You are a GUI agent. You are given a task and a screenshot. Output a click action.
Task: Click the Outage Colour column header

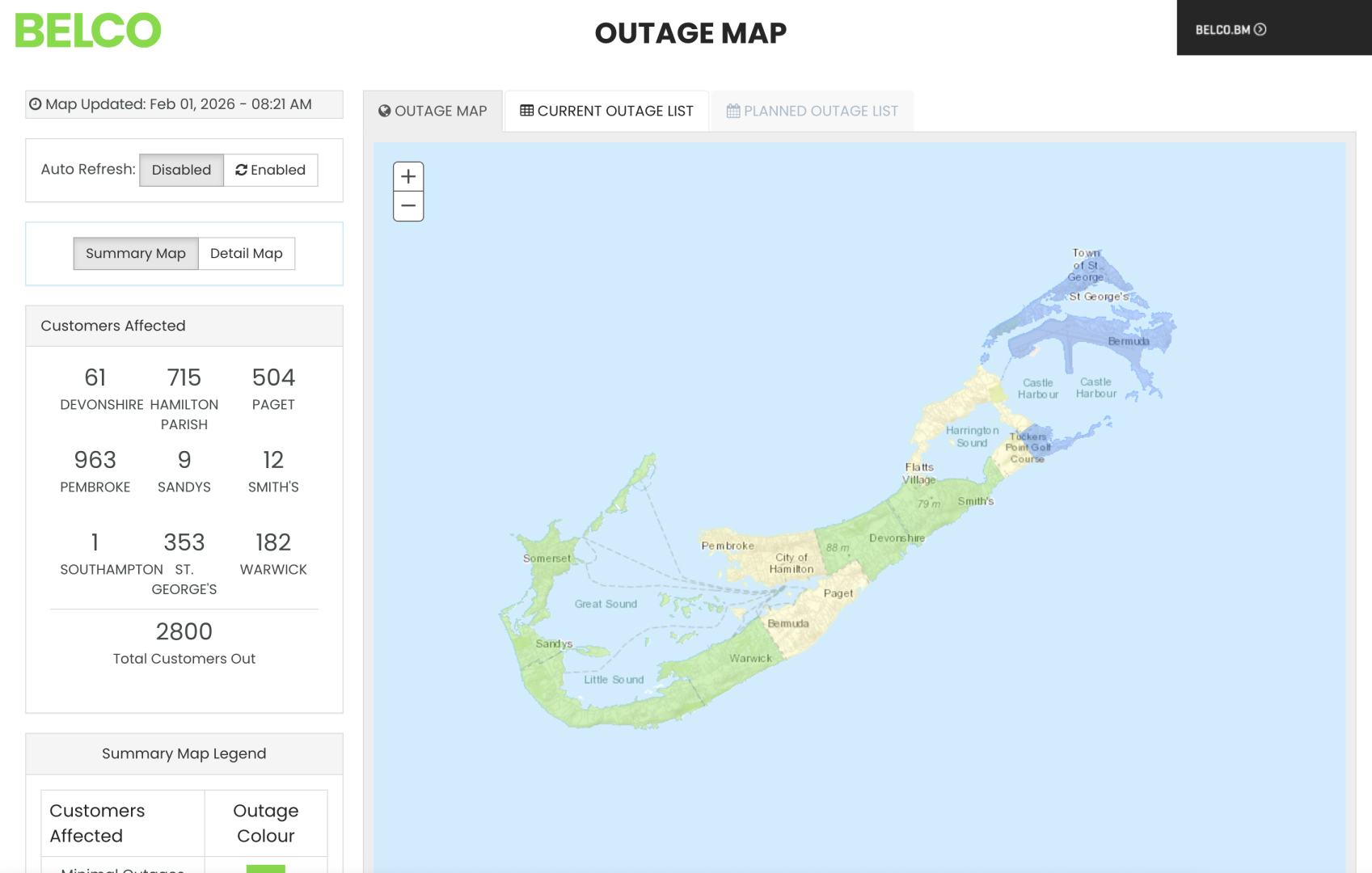tap(266, 823)
